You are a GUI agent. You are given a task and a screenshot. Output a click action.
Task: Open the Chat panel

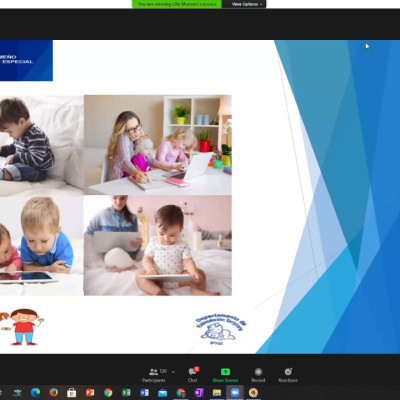[x=193, y=375]
